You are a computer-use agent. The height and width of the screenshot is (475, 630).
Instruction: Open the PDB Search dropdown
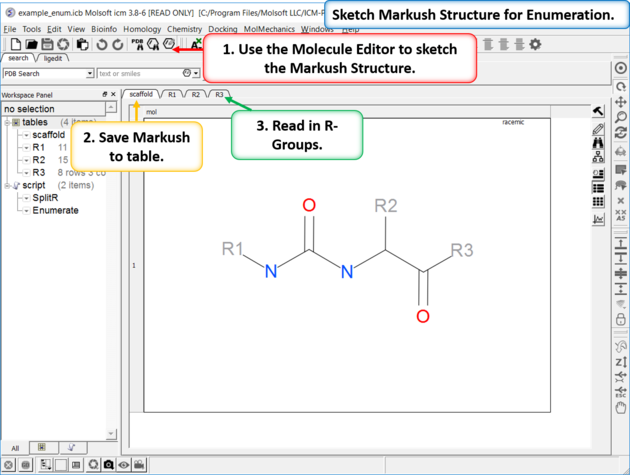click(x=89, y=73)
